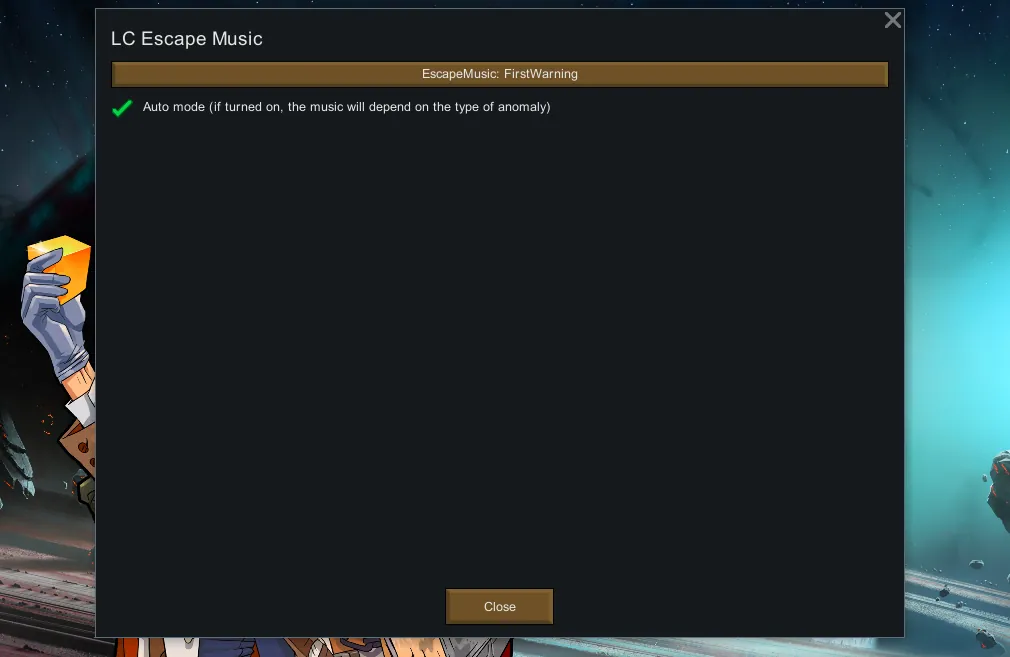The image size is (1010, 657).
Task: Click the word "FirstWarning" in the gold bar
Action: tap(540, 74)
